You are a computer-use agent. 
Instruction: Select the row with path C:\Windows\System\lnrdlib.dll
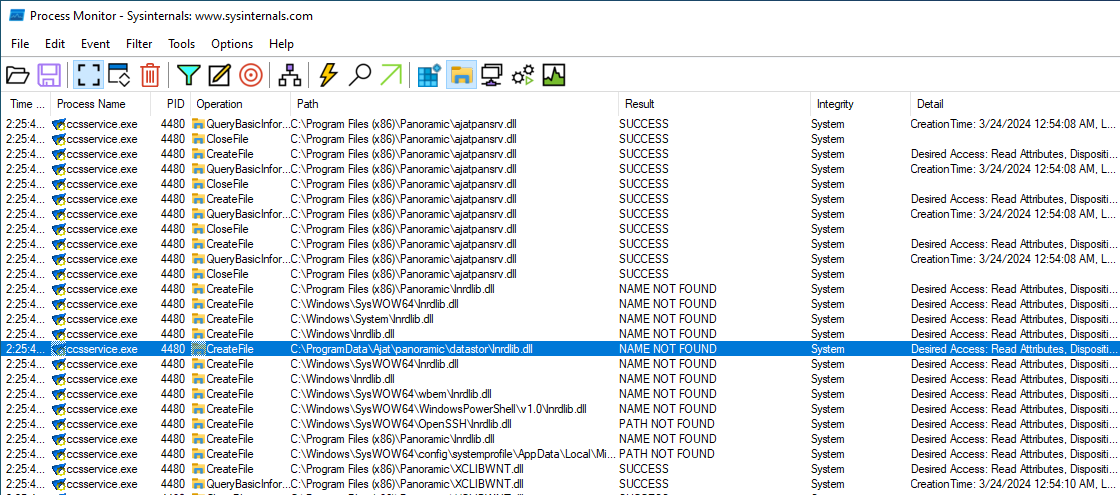point(560,319)
